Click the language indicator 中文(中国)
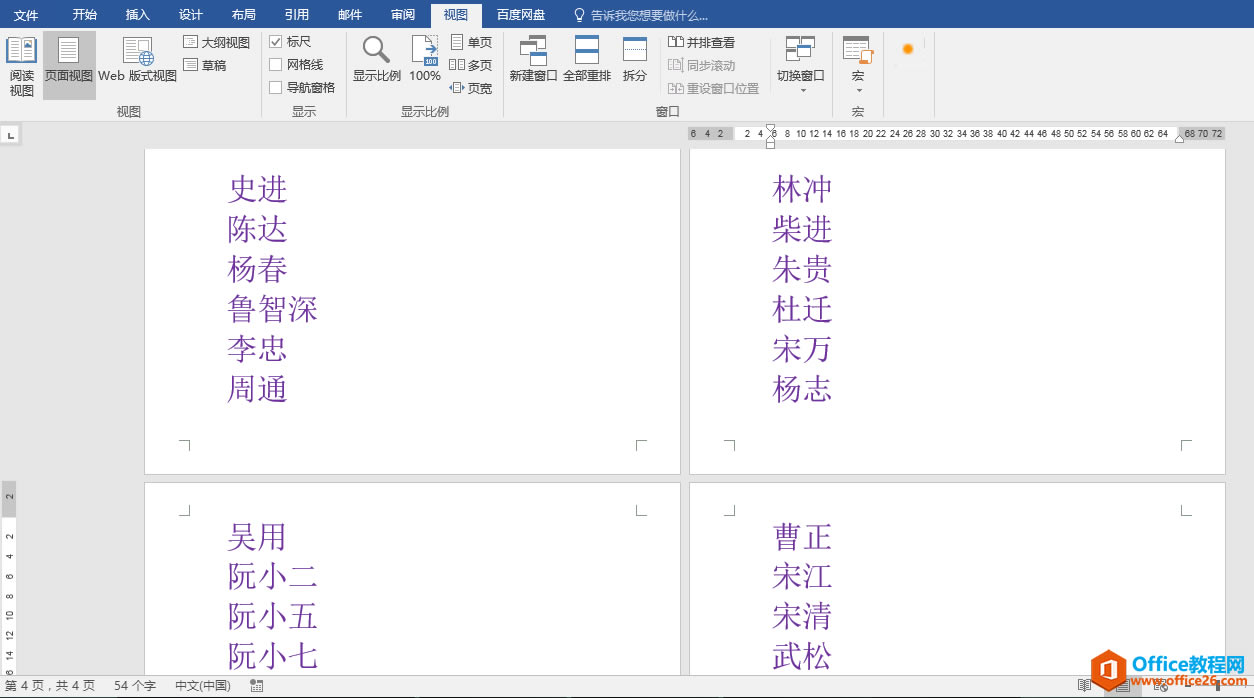 pyautogui.click(x=203, y=686)
